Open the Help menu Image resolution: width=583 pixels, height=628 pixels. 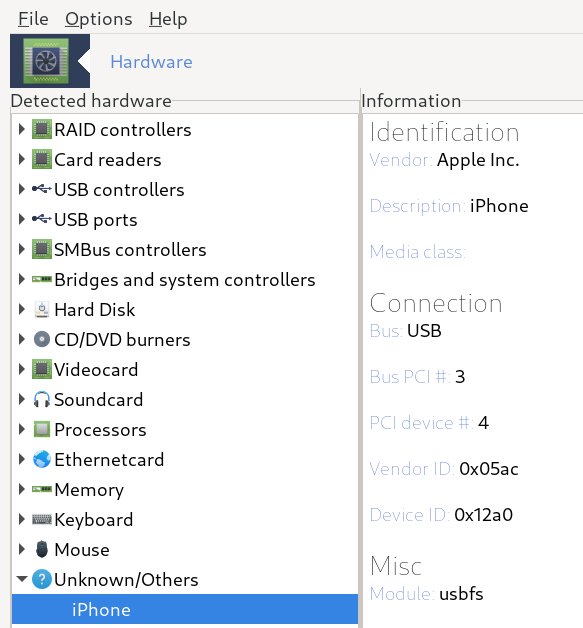click(x=168, y=19)
